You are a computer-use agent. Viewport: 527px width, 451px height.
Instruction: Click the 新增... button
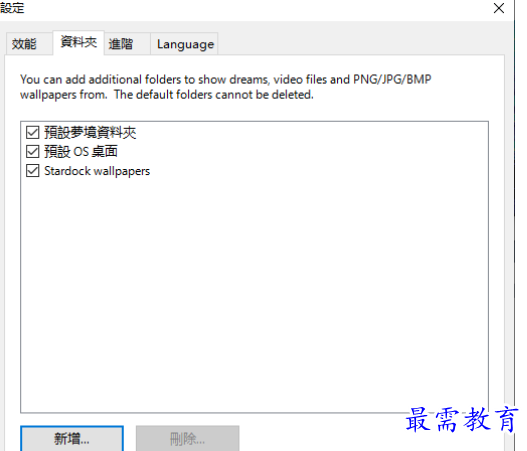[x=72, y=439]
